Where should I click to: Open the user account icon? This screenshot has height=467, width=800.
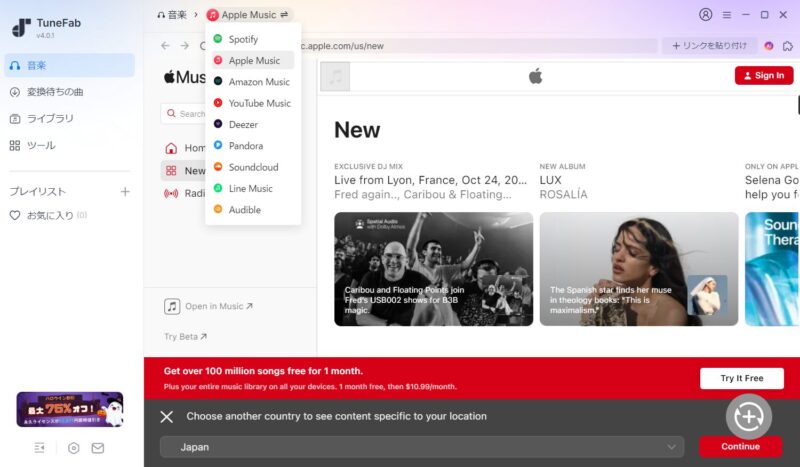click(706, 15)
